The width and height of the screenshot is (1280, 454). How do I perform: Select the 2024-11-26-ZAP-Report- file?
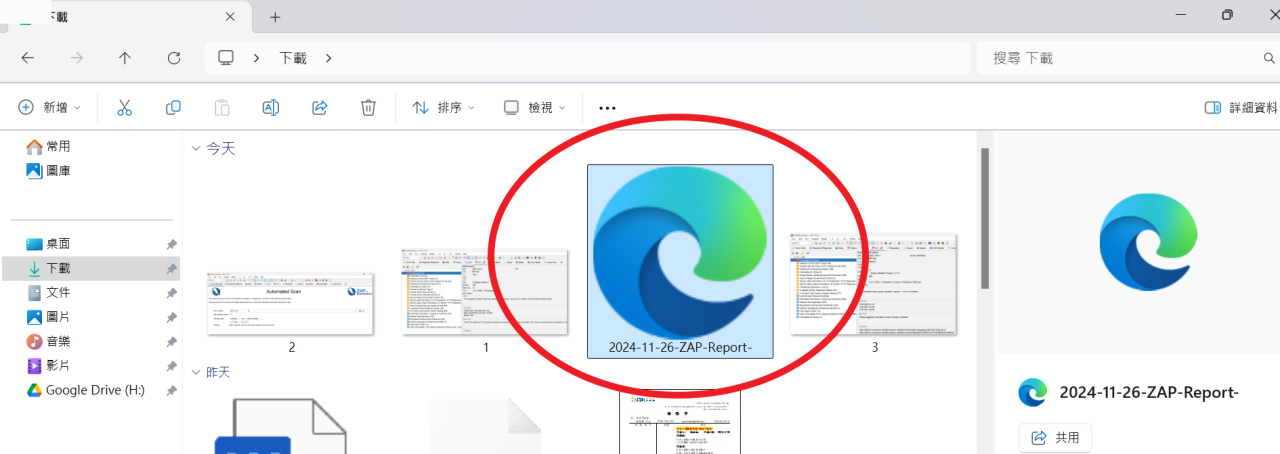(x=680, y=261)
